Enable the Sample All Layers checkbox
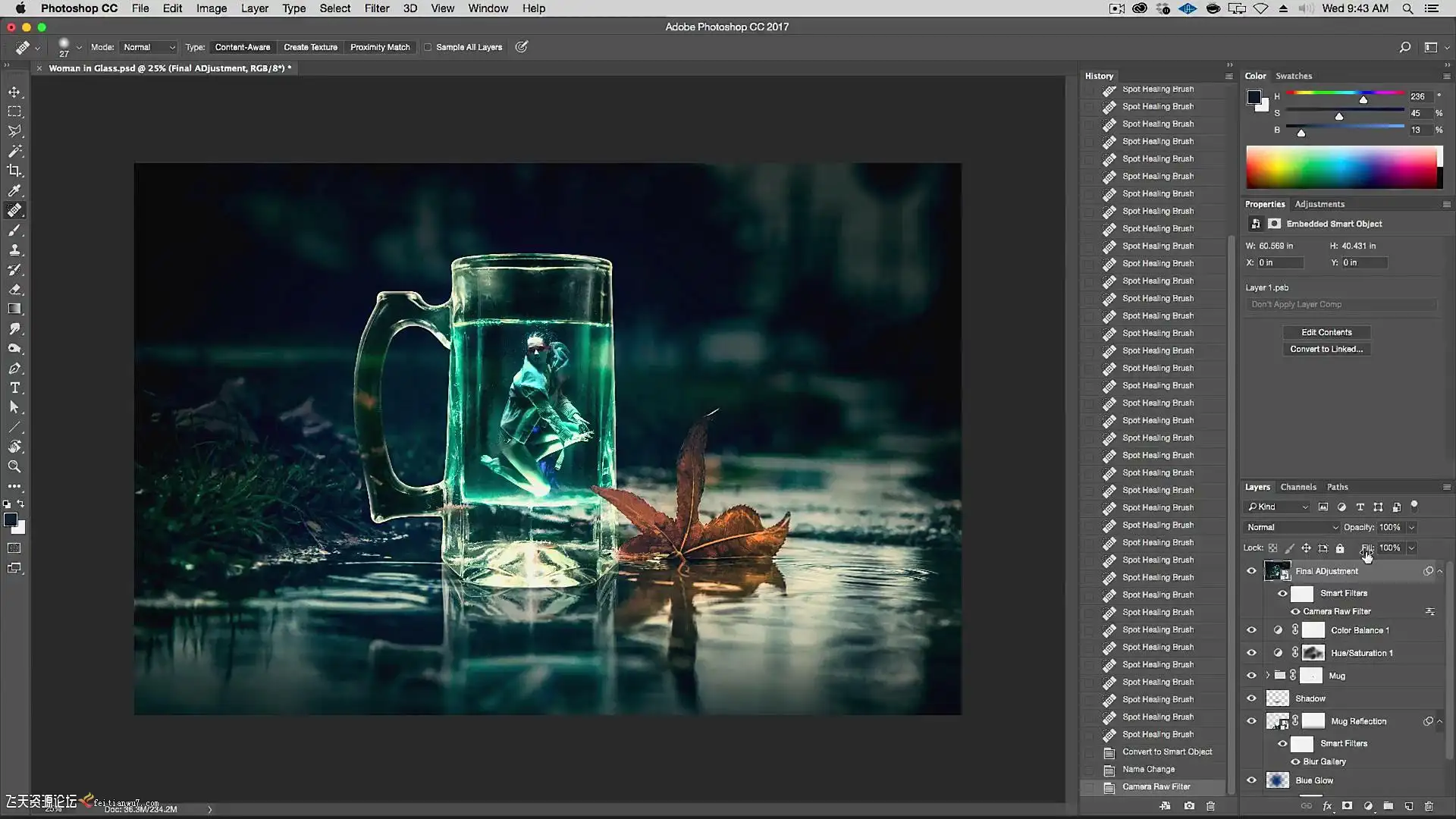 (428, 47)
